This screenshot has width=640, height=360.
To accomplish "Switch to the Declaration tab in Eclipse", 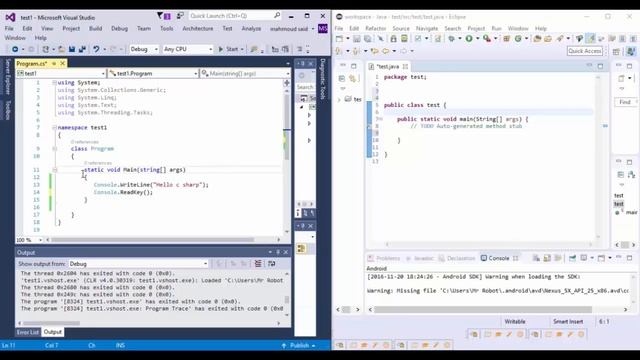I will 457,258.
